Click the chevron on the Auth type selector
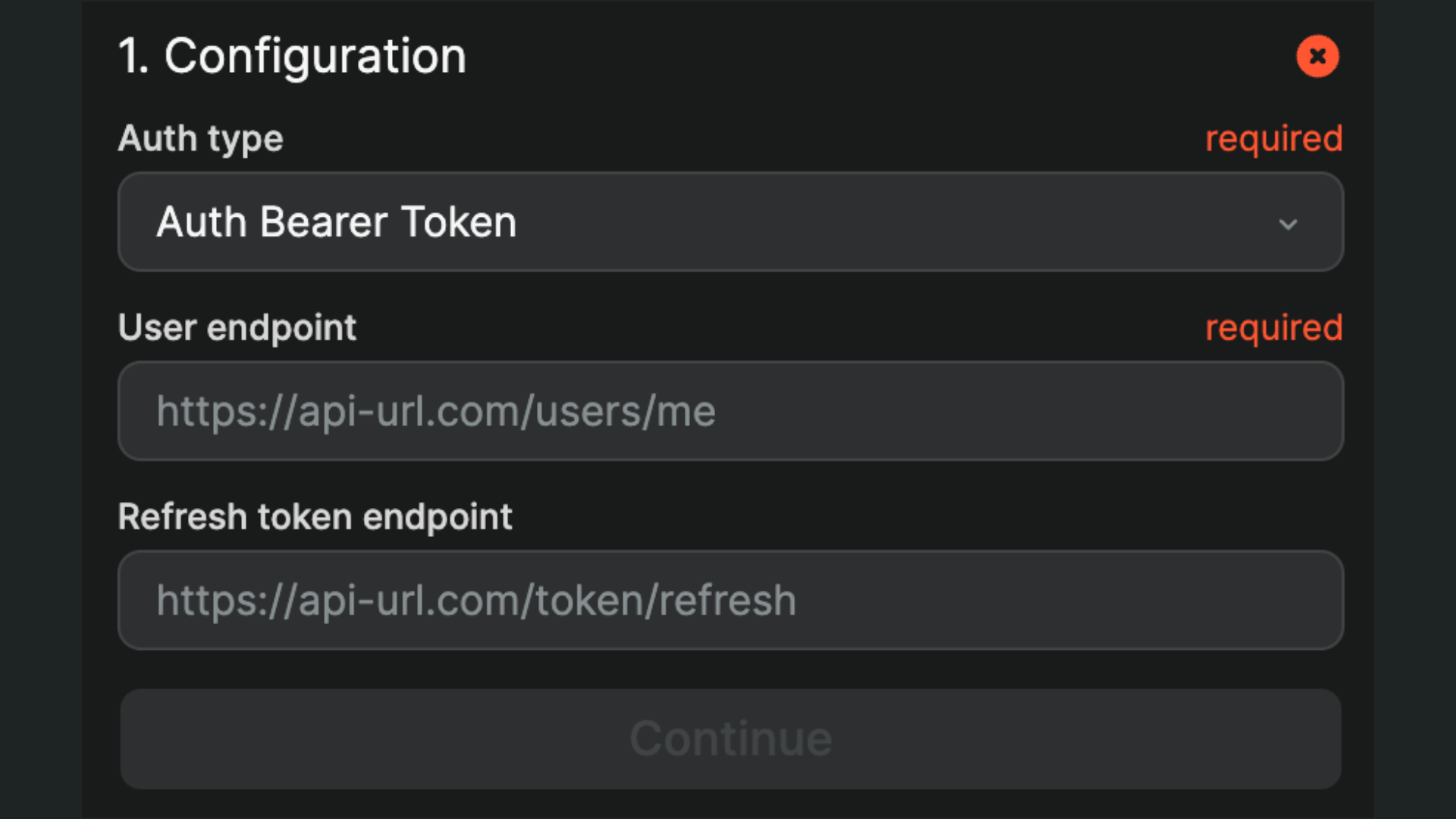This screenshot has width=1456, height=819. (1289, 224)
